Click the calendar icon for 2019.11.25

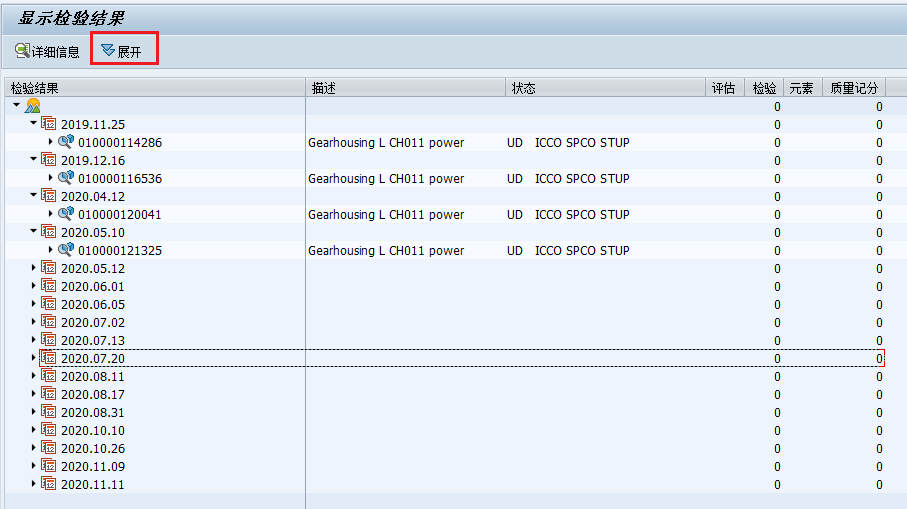click(49, 124)
